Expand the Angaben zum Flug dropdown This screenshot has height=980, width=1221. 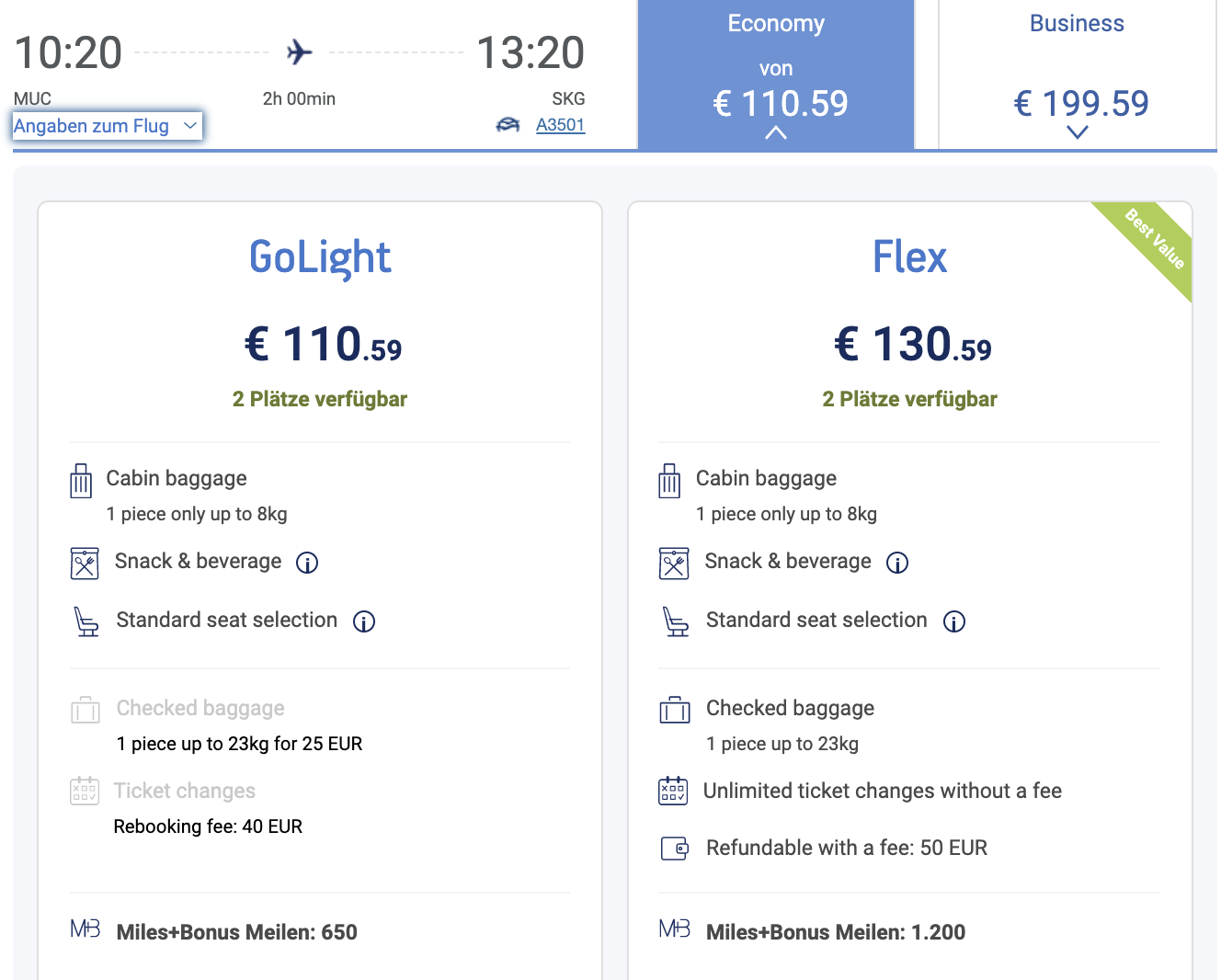pyautogui.click(x=107, y=126)
